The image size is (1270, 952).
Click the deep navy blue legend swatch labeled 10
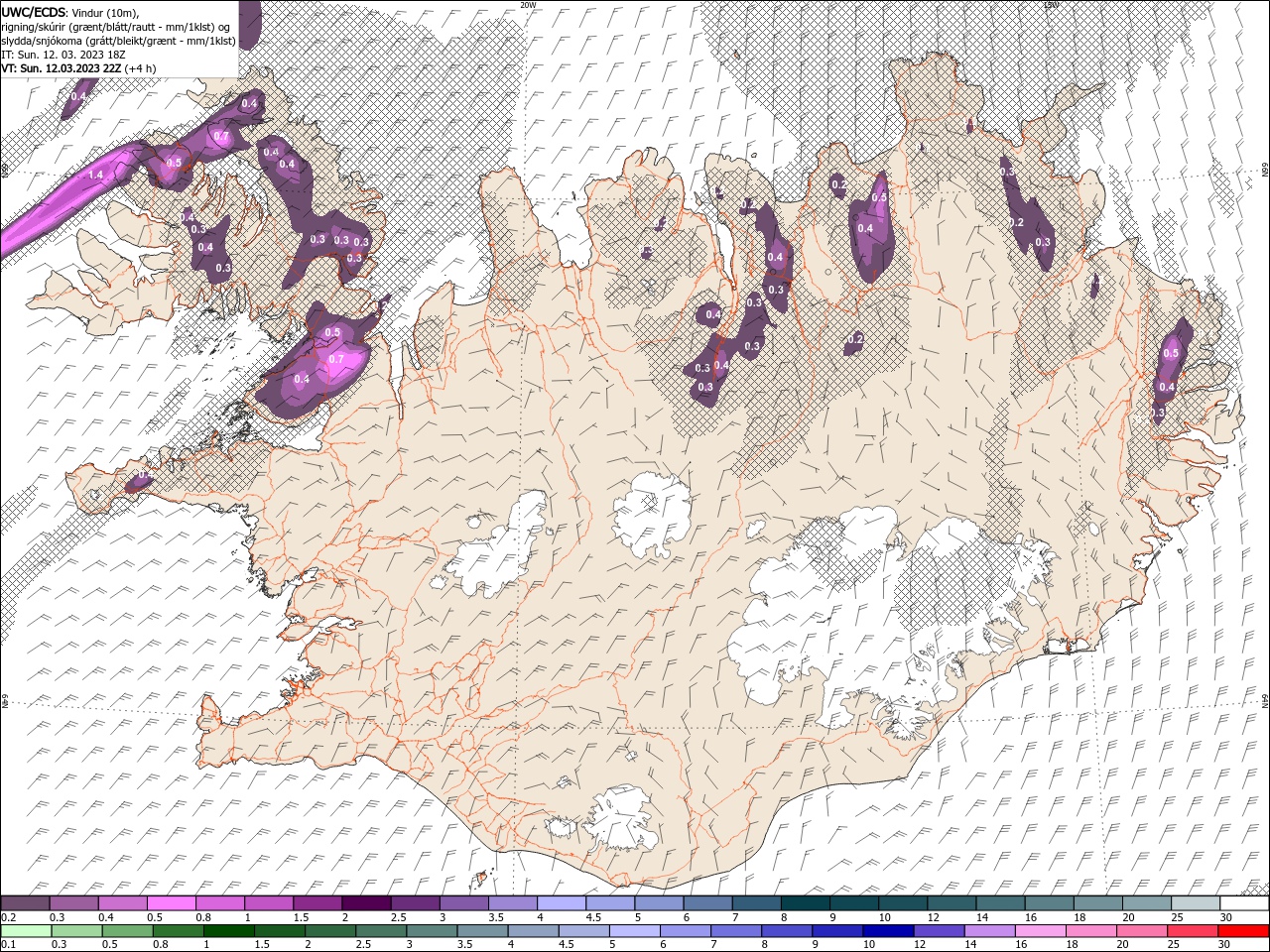point(888,931)
